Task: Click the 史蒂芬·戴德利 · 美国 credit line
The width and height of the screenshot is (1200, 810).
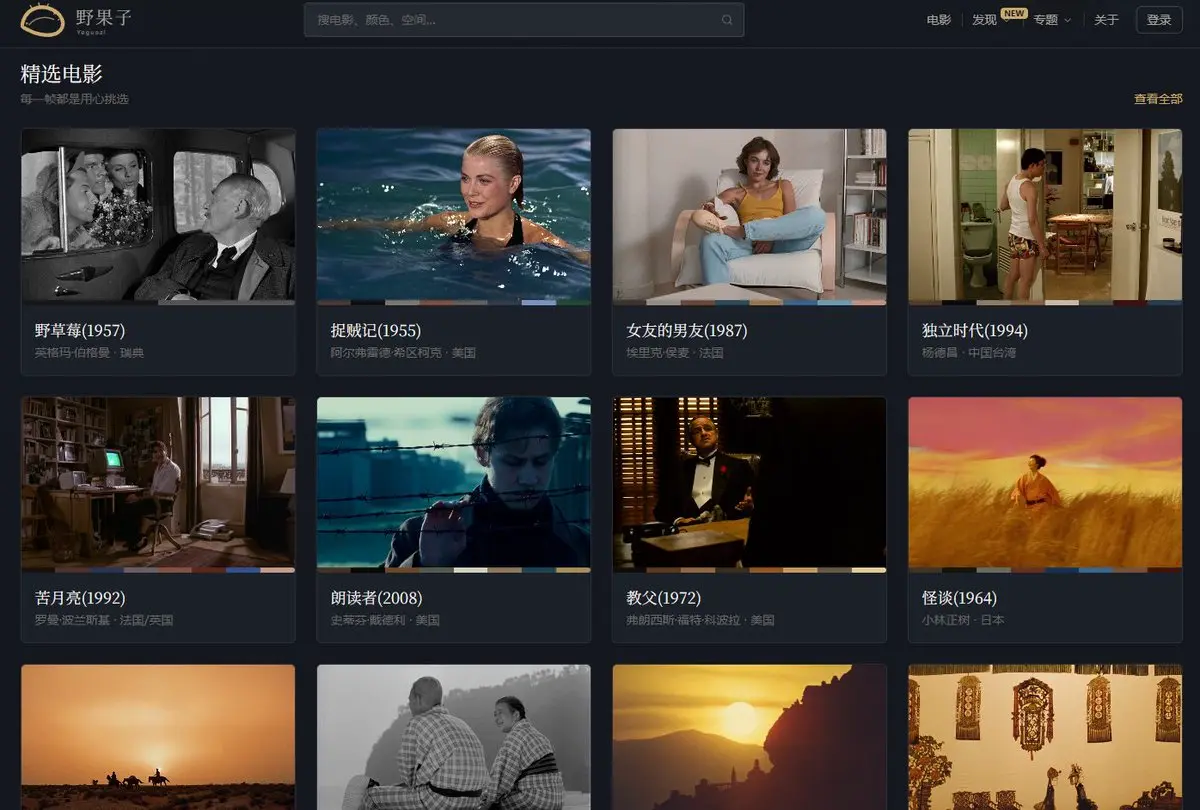Action: pyautogui.click(x=385, y=620)
